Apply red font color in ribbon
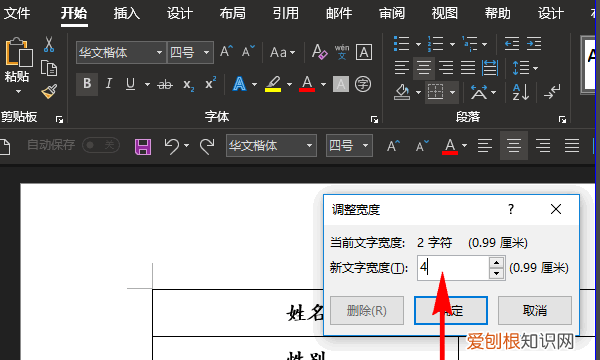 (x=307, y=84)
